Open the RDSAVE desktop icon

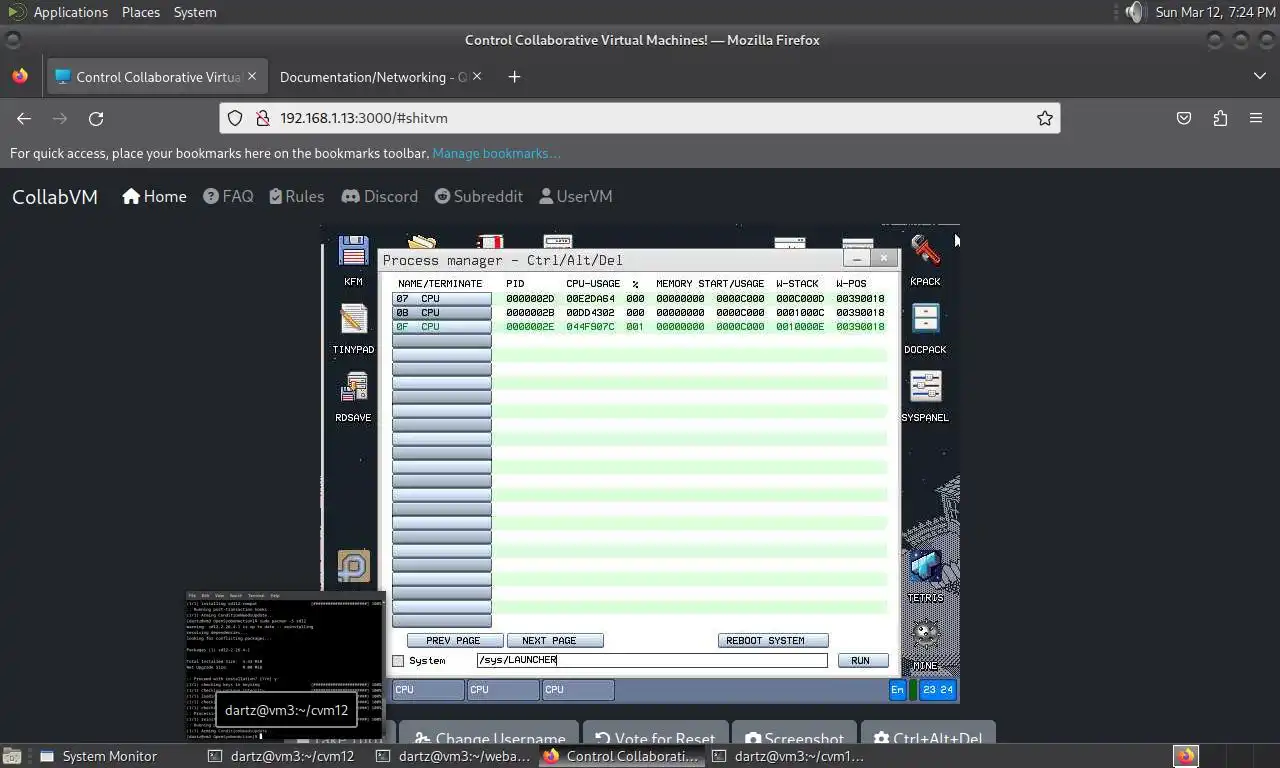pyautogui.click(x=353, y=388)
